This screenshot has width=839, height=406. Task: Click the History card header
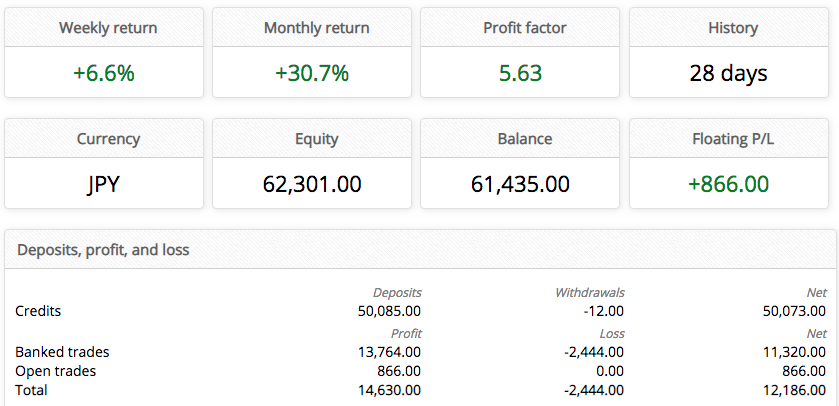(733, 28)
